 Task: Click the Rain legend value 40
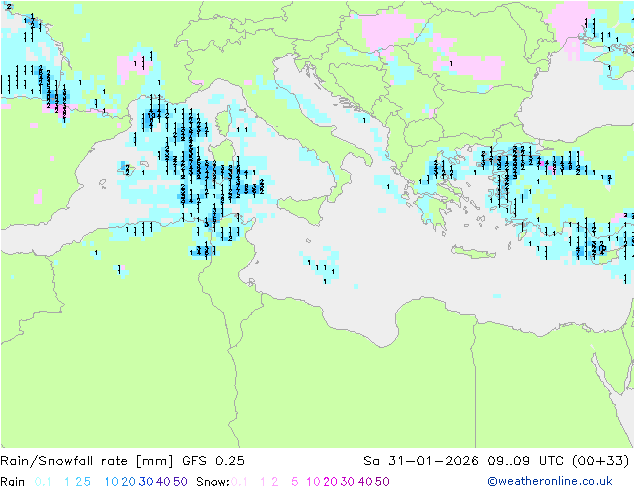(163, 482)
